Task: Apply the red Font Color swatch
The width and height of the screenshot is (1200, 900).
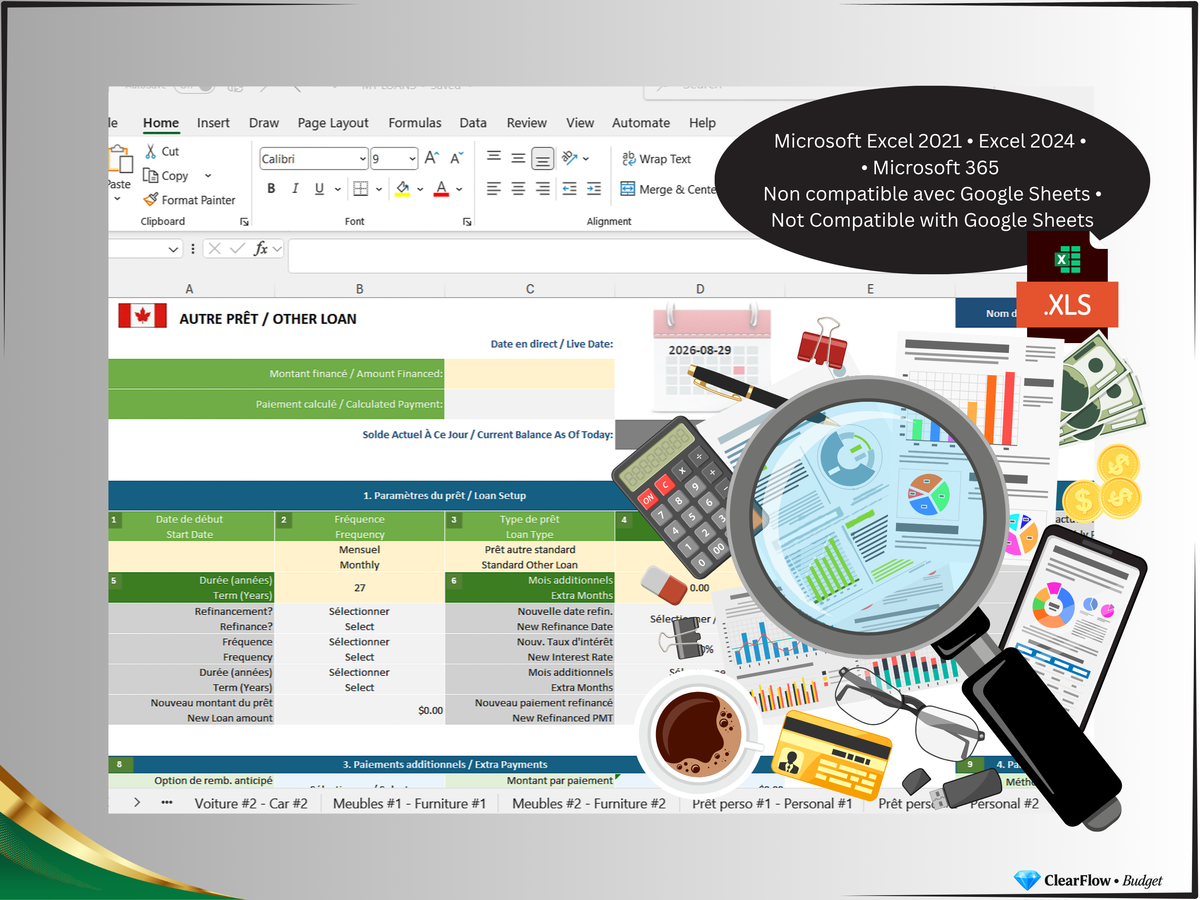Action: coord(442,188)
